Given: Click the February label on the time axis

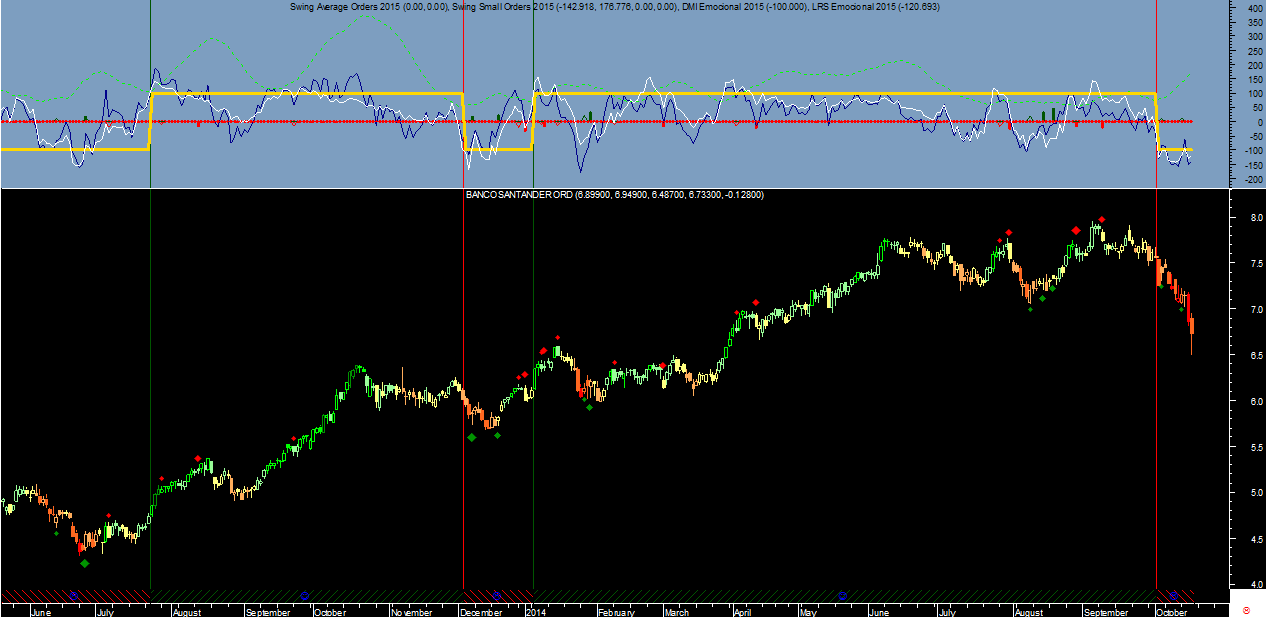Looking at the screenshot, I should pyautogui.click(x=617, y=612).
